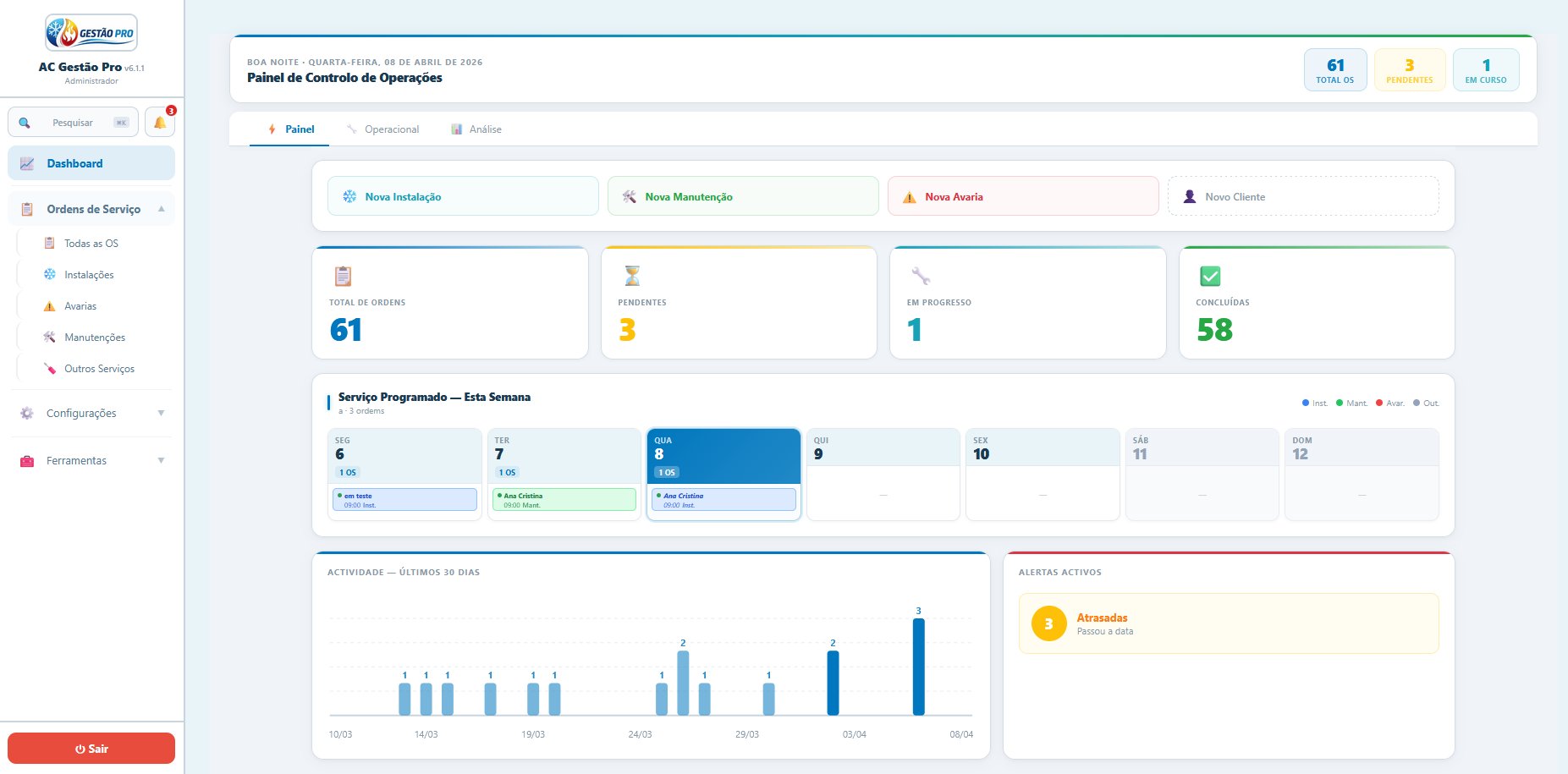Click the notification bell icon
The image size is (1568, 774).
click(x=159, y=123)
